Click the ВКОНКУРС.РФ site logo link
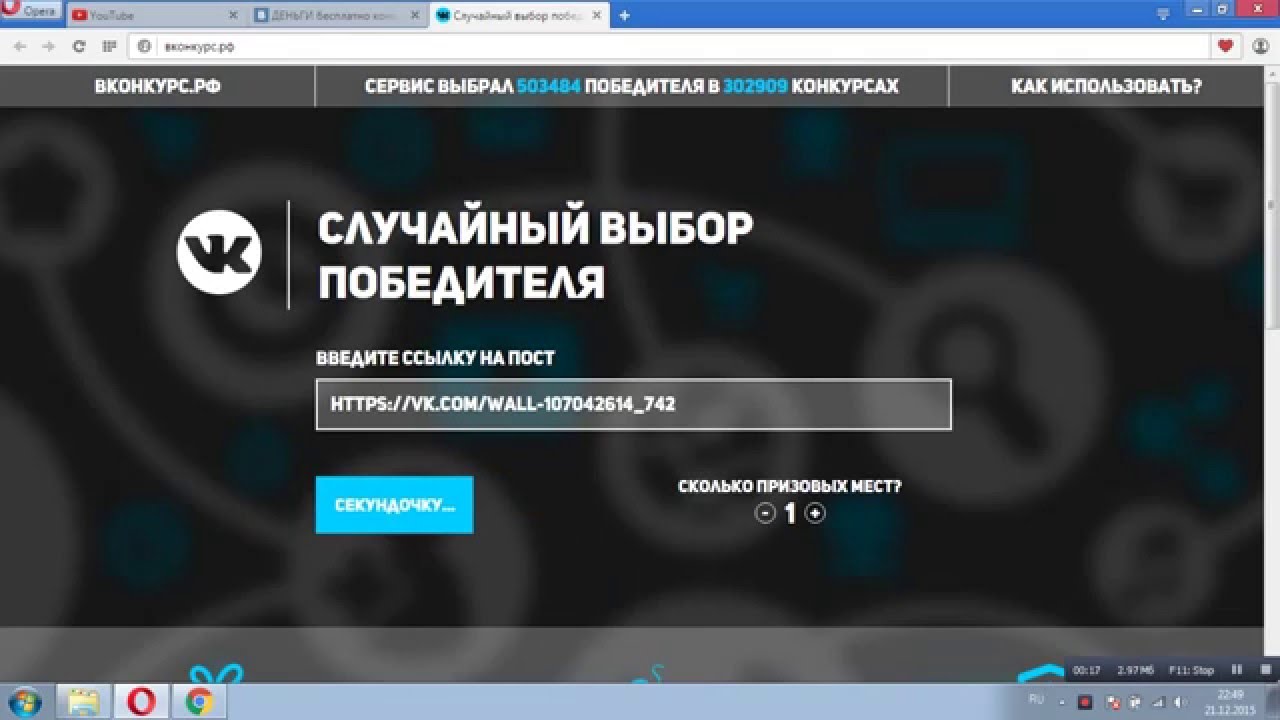This screenshot has width=1280, height=720. coord(158,86)
